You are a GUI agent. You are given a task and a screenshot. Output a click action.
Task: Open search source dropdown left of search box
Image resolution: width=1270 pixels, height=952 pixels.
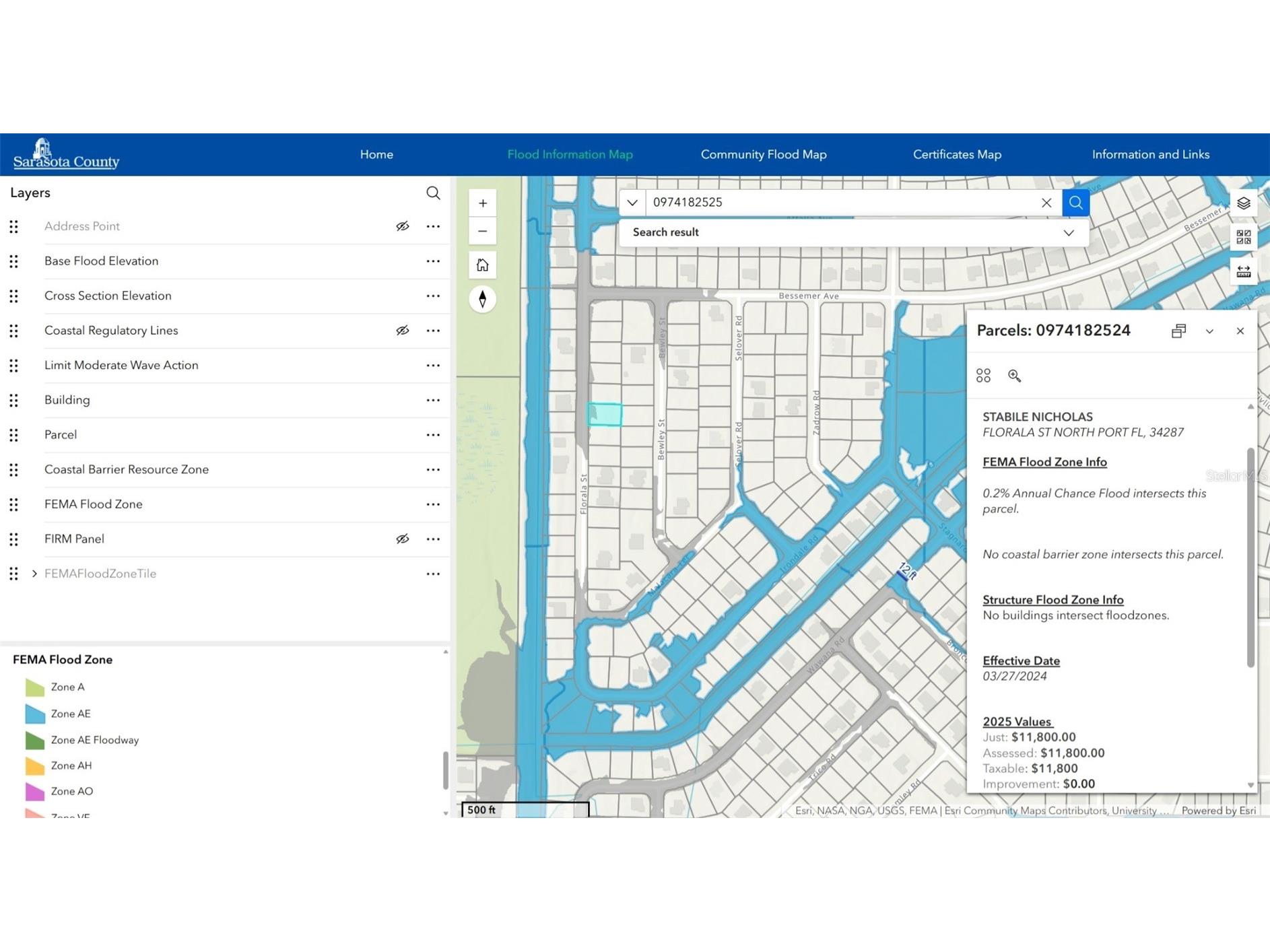(632, 203)
